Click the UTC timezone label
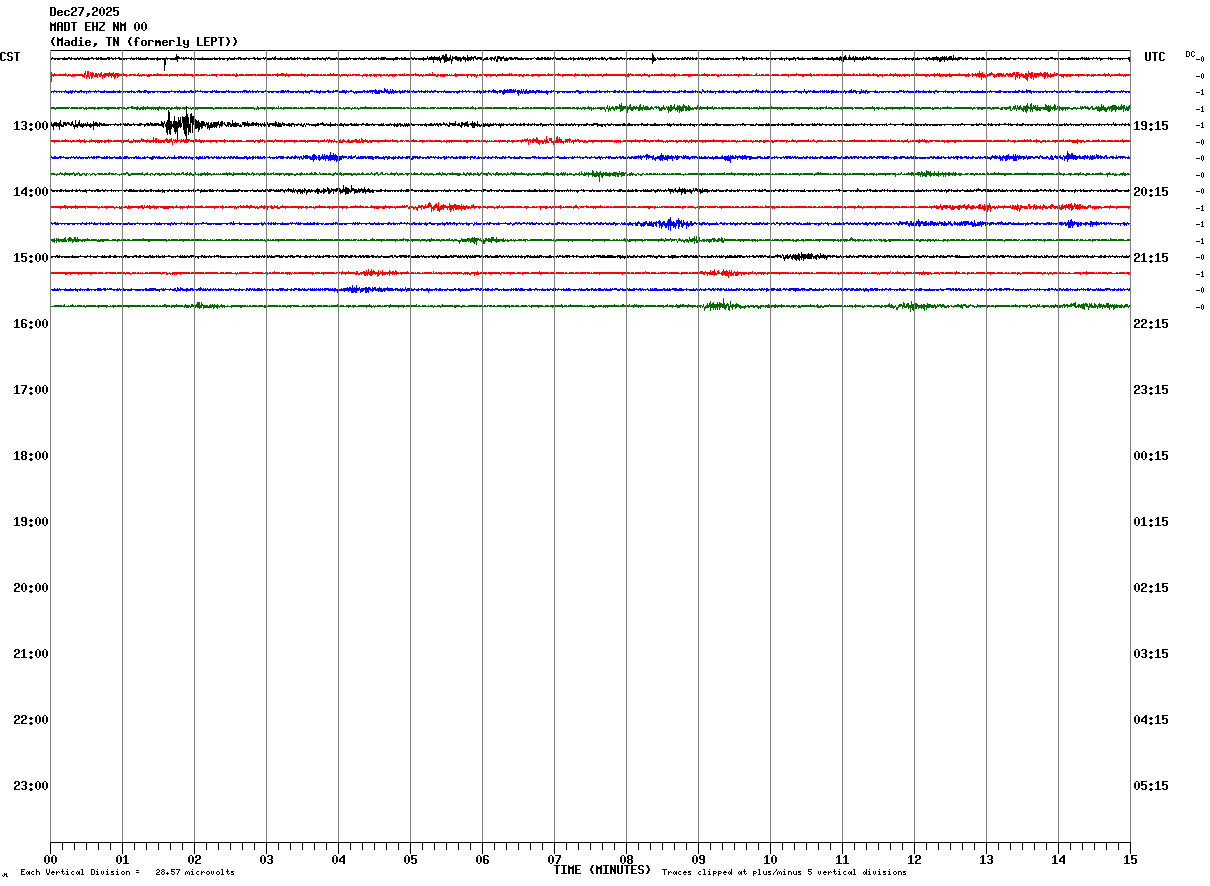 1155,57
